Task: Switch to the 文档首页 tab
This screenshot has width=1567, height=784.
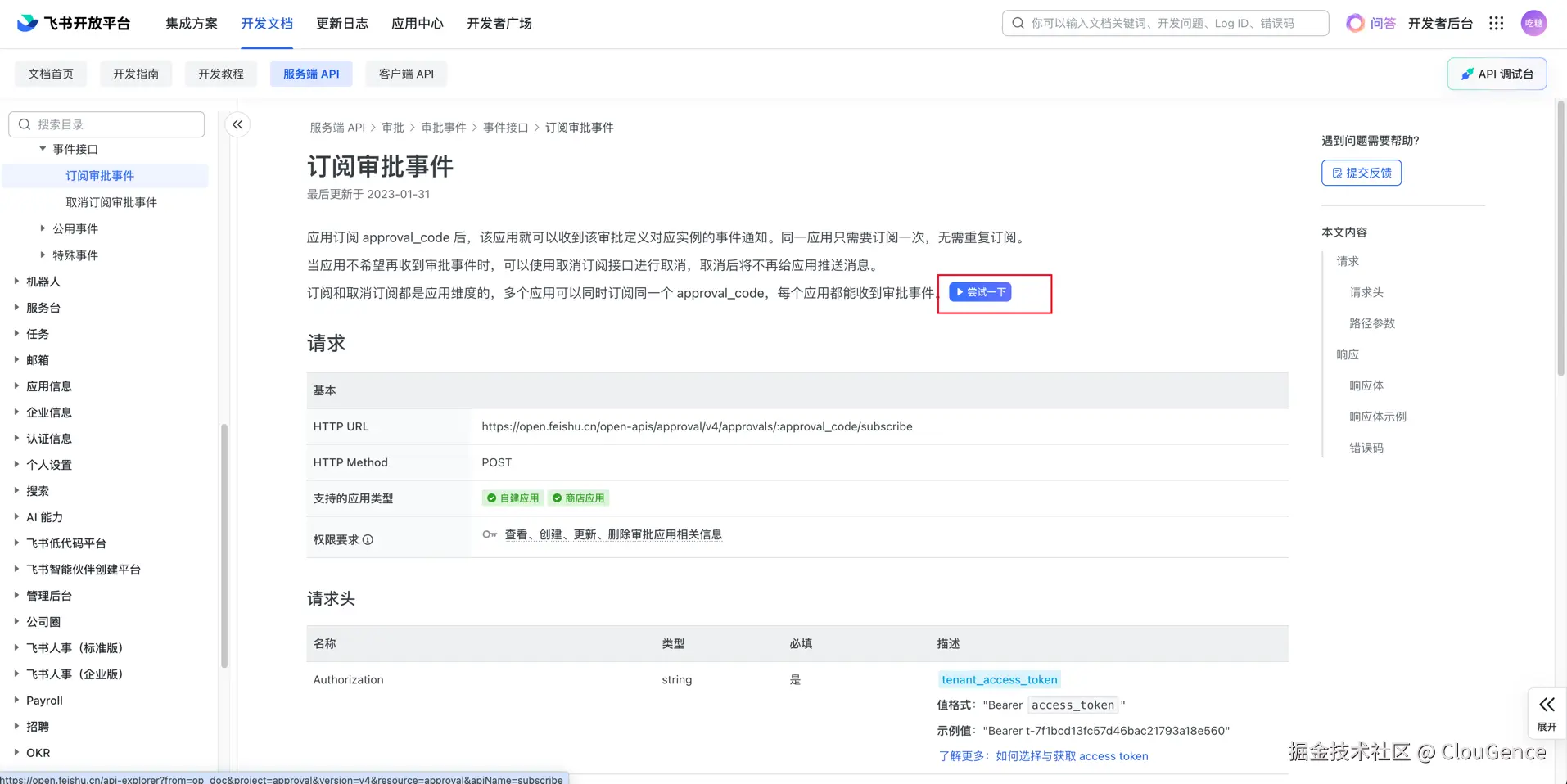Action: pos(51,74)
